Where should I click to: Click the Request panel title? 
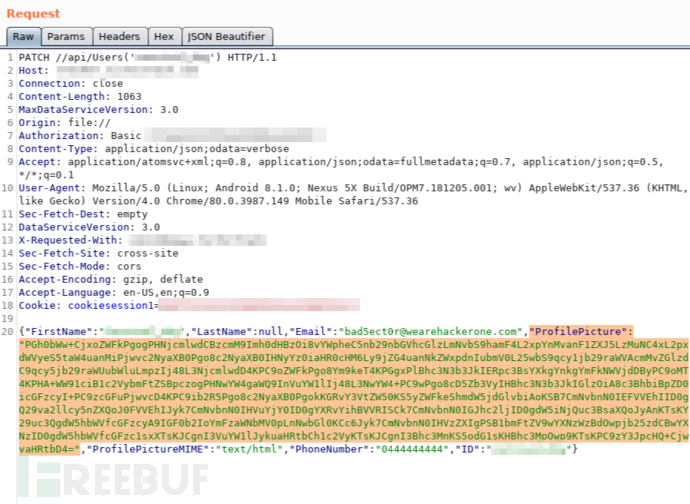click(33, 14)
